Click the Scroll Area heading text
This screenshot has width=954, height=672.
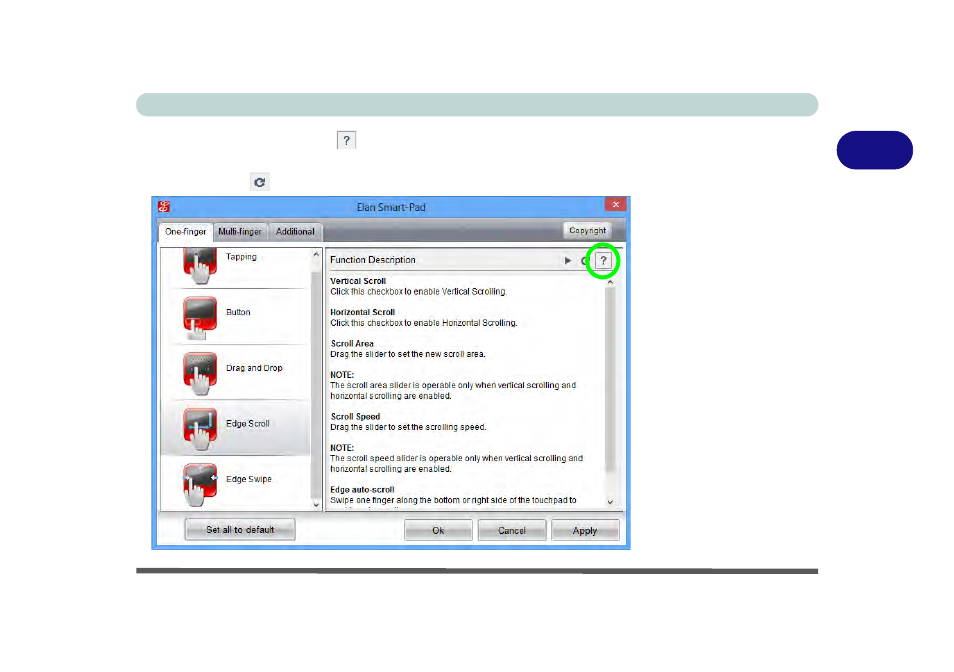352,344
